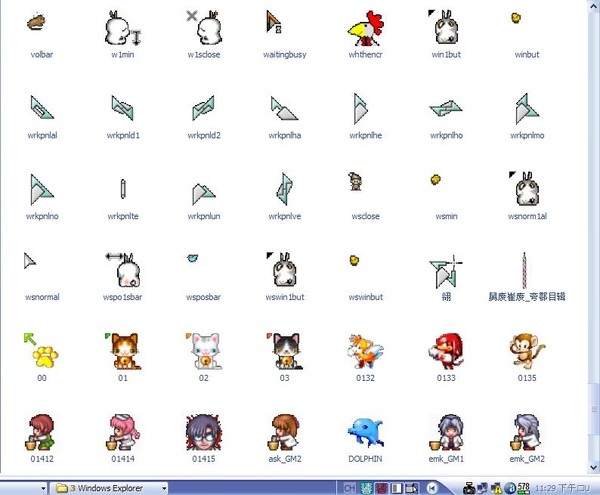Select the wswinbut chick cursor file
Screen dimensions: 600x495
(354, 260)
